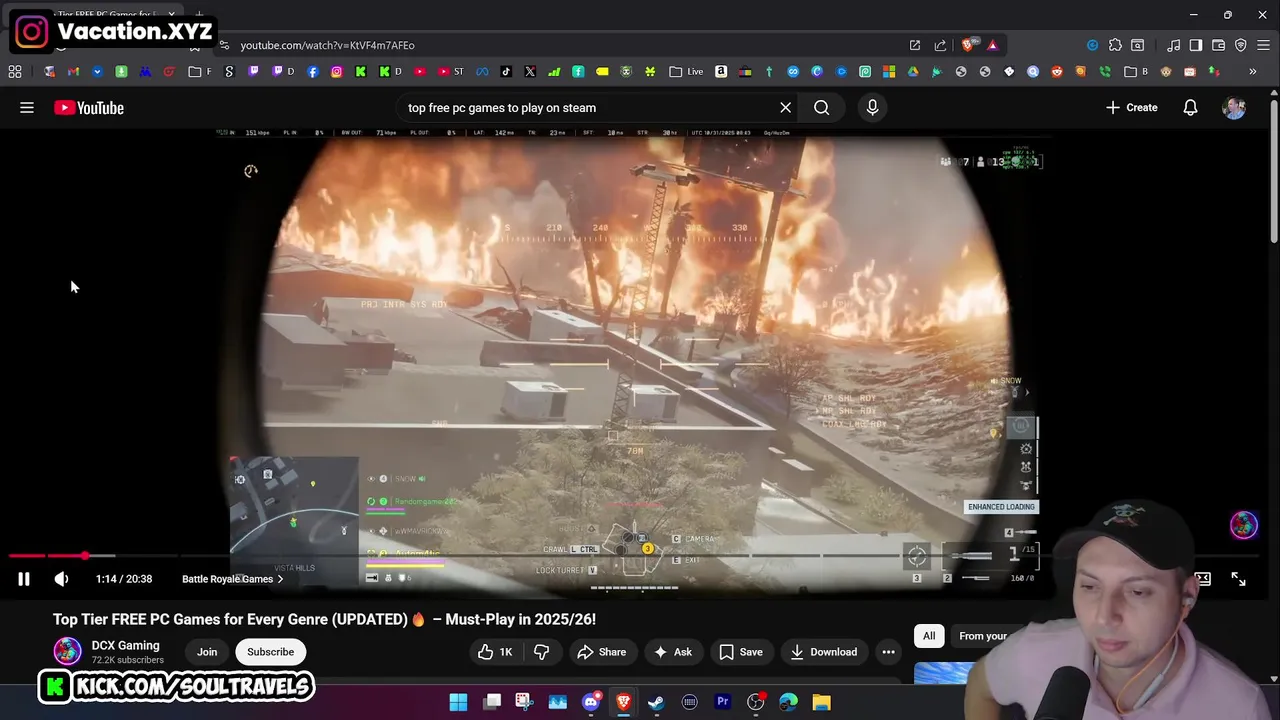Download the video
Viewport: 1280px width, 720px height.
point(823,652)
